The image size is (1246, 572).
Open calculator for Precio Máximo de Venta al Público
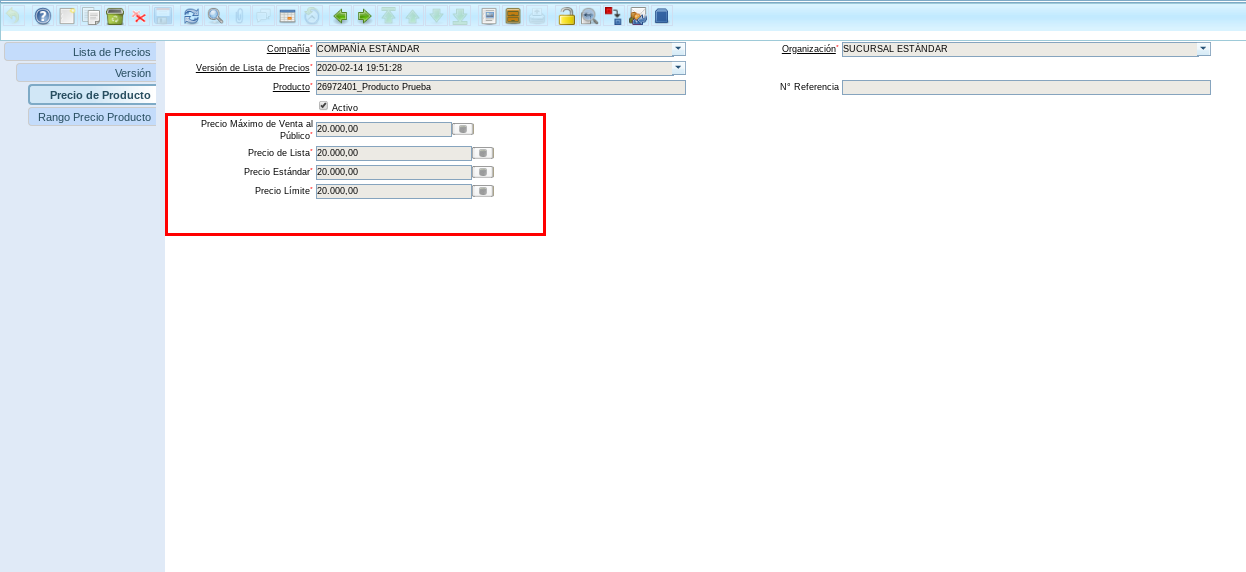463,129
